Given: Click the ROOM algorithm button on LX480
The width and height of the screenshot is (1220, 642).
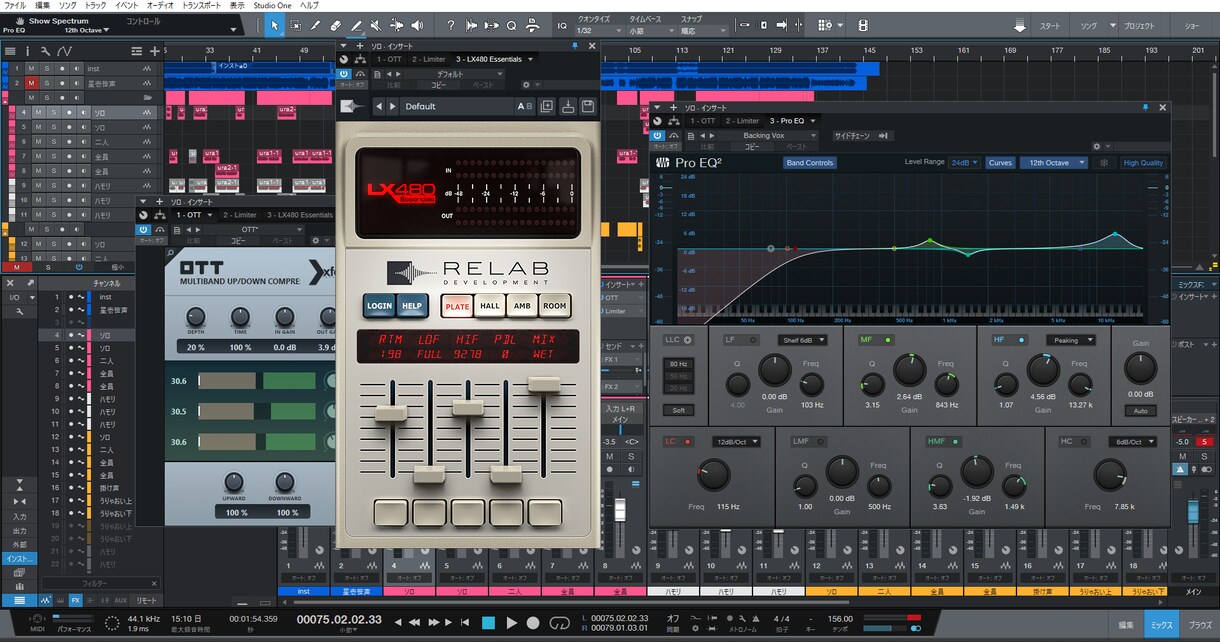Looking at the screenshot, I should tap(554, 306).
